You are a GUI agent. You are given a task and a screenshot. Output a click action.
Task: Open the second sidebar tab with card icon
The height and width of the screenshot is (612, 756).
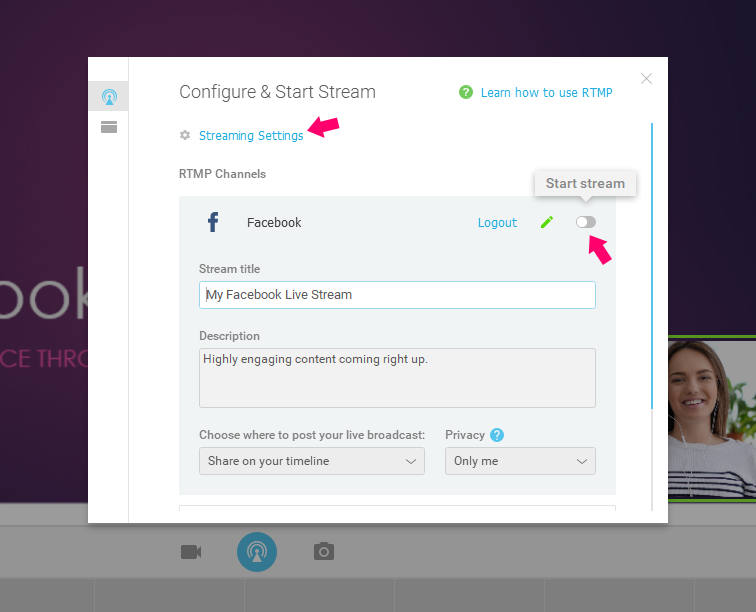pyautogui.click(x=109, y=127)
